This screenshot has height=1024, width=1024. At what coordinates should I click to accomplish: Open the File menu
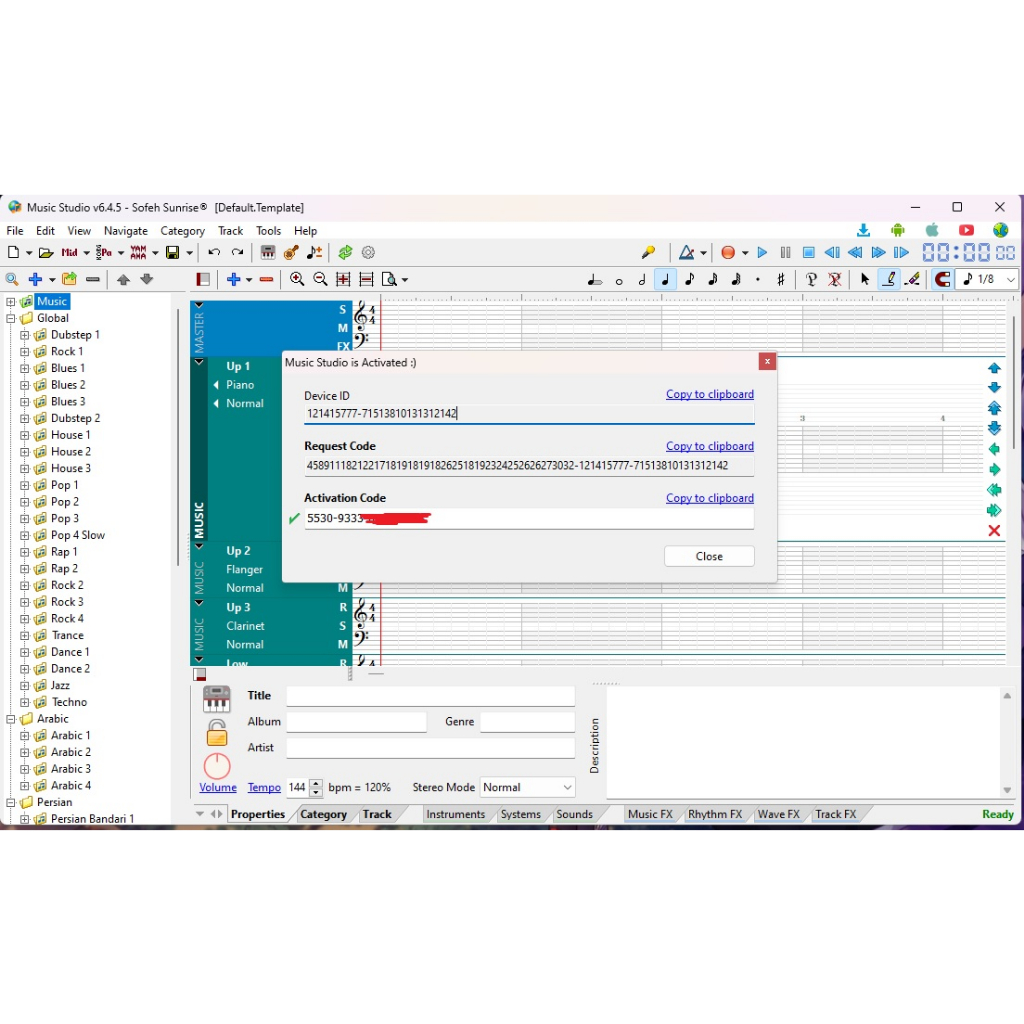point(15,231)
